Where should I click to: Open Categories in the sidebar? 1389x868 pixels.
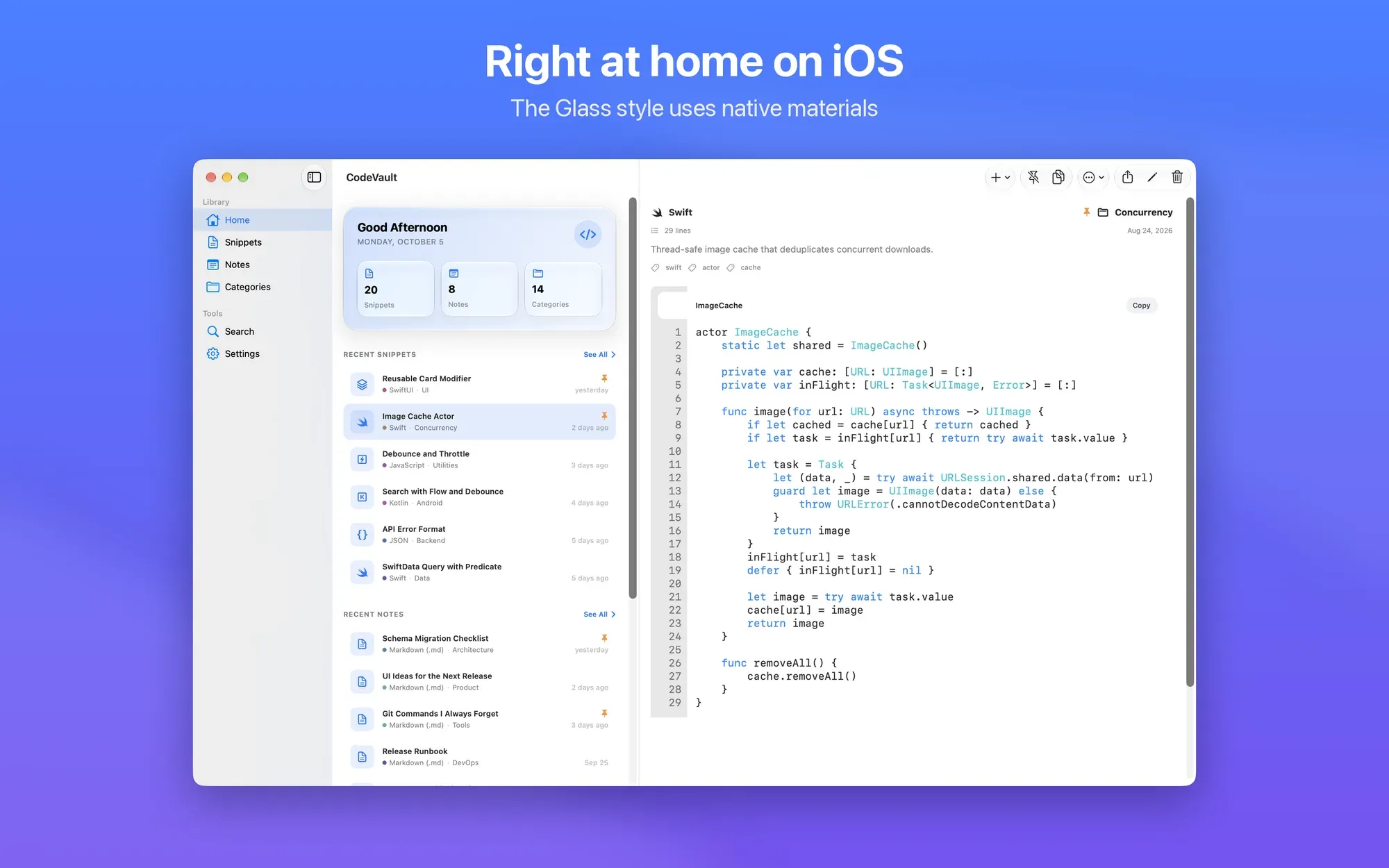pos(263,287)
